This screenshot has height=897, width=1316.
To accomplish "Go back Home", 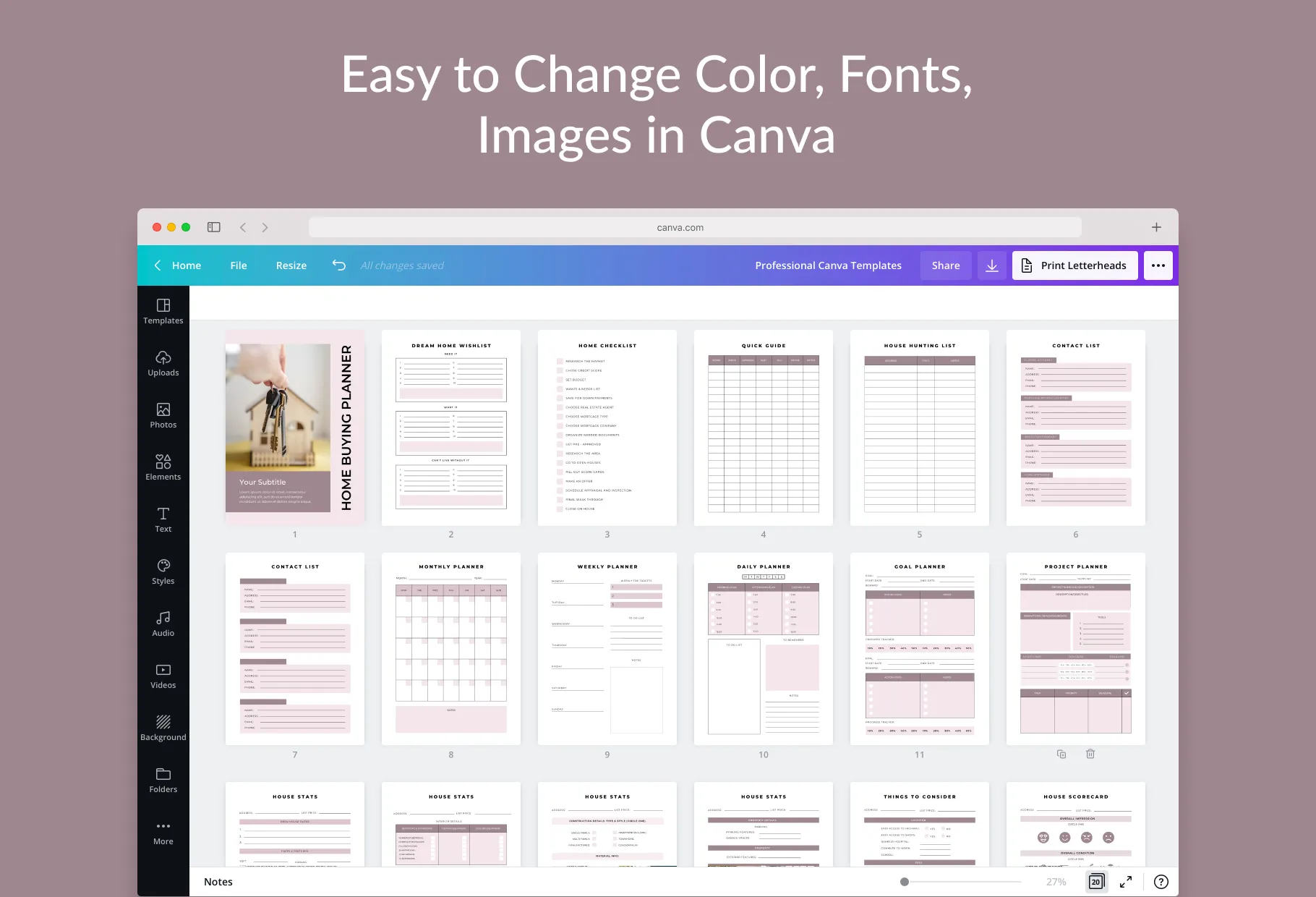I will [178, 265].
